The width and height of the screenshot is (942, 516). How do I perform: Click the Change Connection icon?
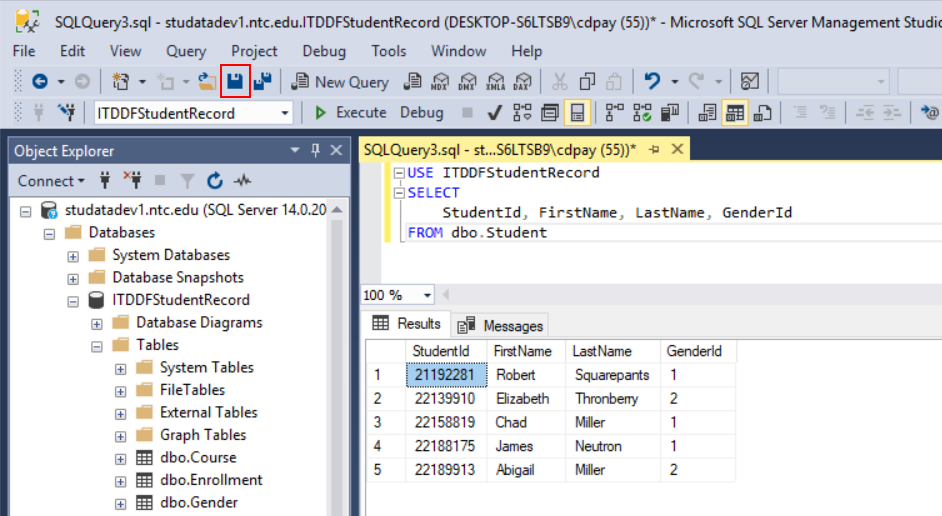[x=67, y=112]
